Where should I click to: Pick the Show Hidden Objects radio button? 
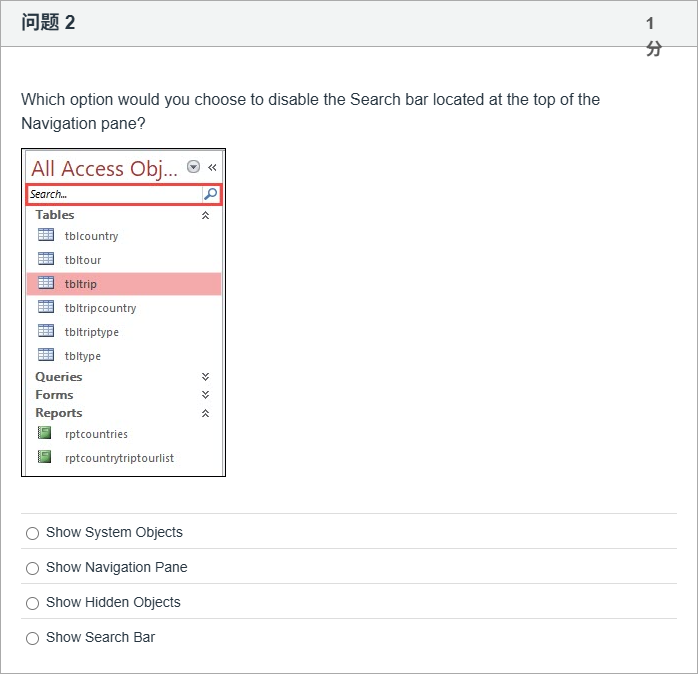click(x=33, y=603)
